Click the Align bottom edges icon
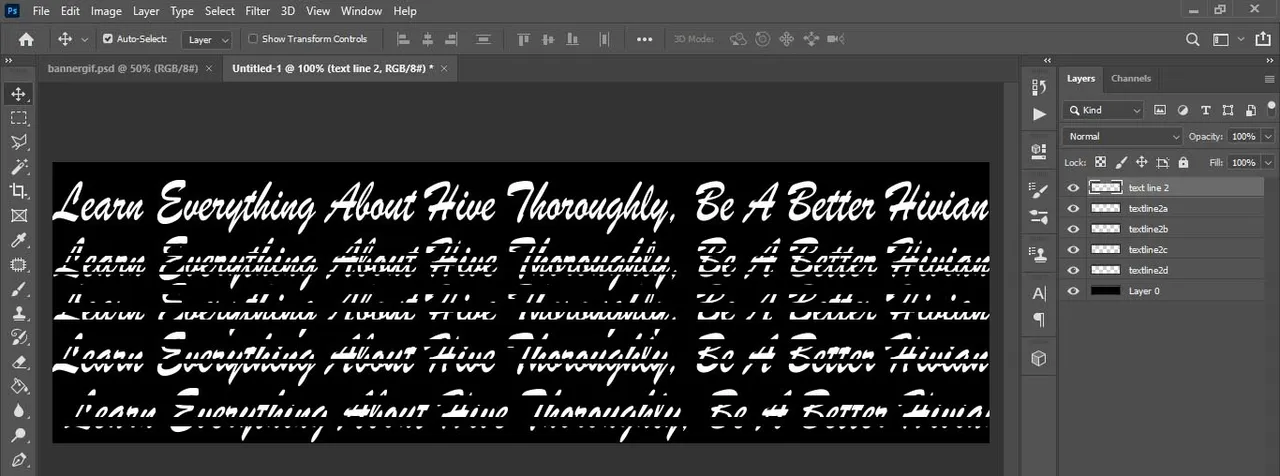Screen dimensions: 1280x476 pyautogui.click(x=571, y=39)
